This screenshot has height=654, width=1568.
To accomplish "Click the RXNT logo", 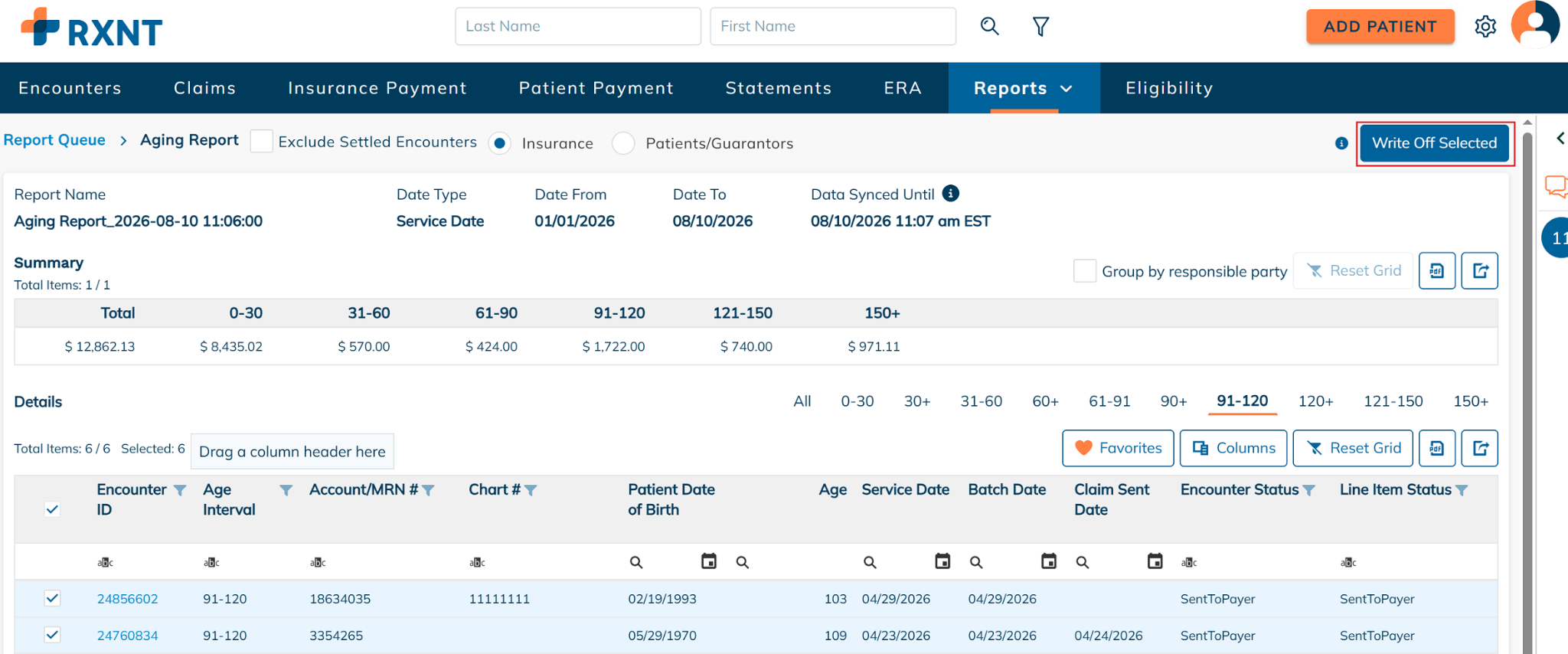I will pos(91,28).
